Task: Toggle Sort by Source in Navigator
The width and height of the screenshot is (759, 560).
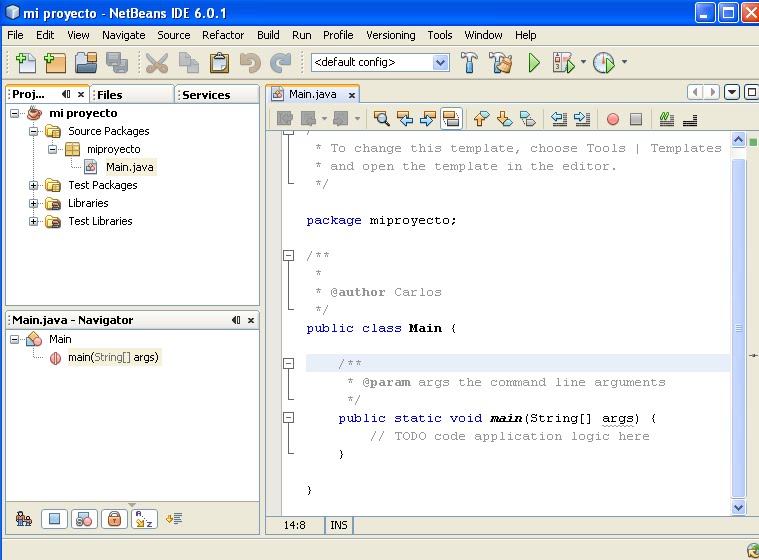Action: coord(174,519)
